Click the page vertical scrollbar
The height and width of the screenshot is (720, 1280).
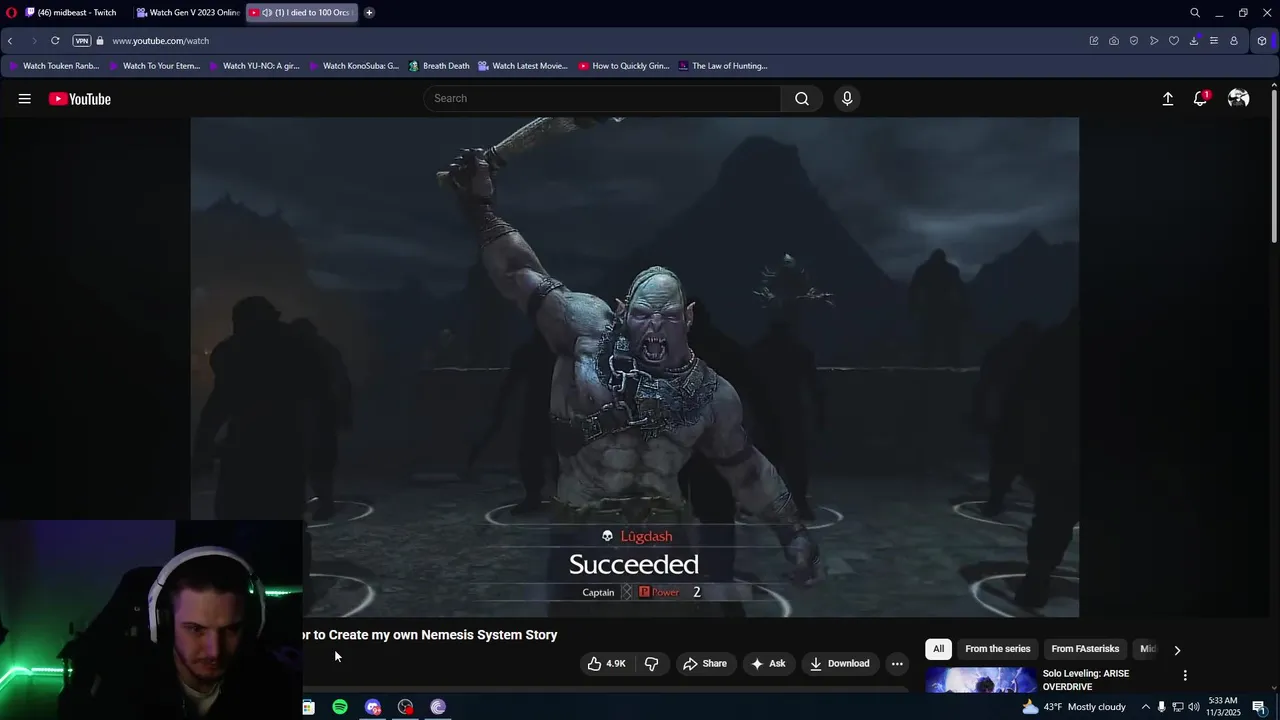(1274, 165)
